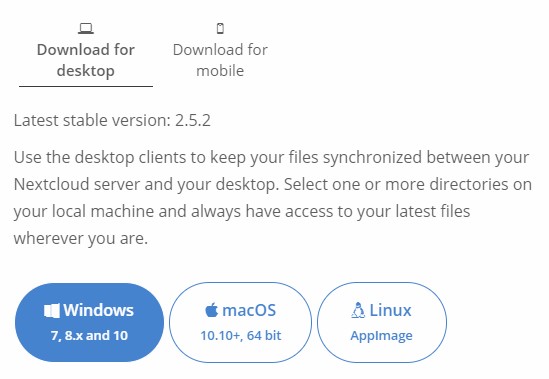Screen dimensions: 549x379
Task: Click the underline beneath the desktop tab
Action: click(x=86, y=86)
